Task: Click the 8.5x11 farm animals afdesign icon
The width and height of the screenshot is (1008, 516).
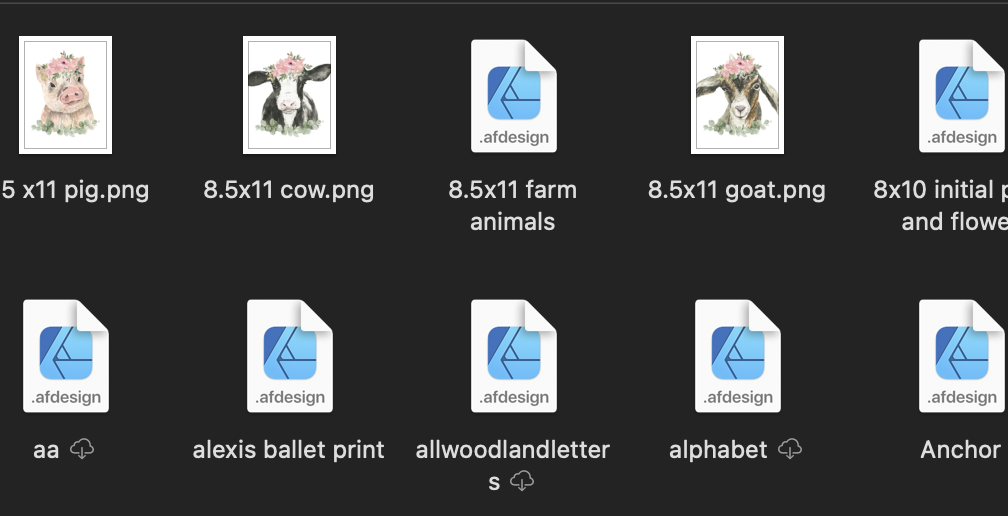Action: pyautogui.click(x=514, y=96)
